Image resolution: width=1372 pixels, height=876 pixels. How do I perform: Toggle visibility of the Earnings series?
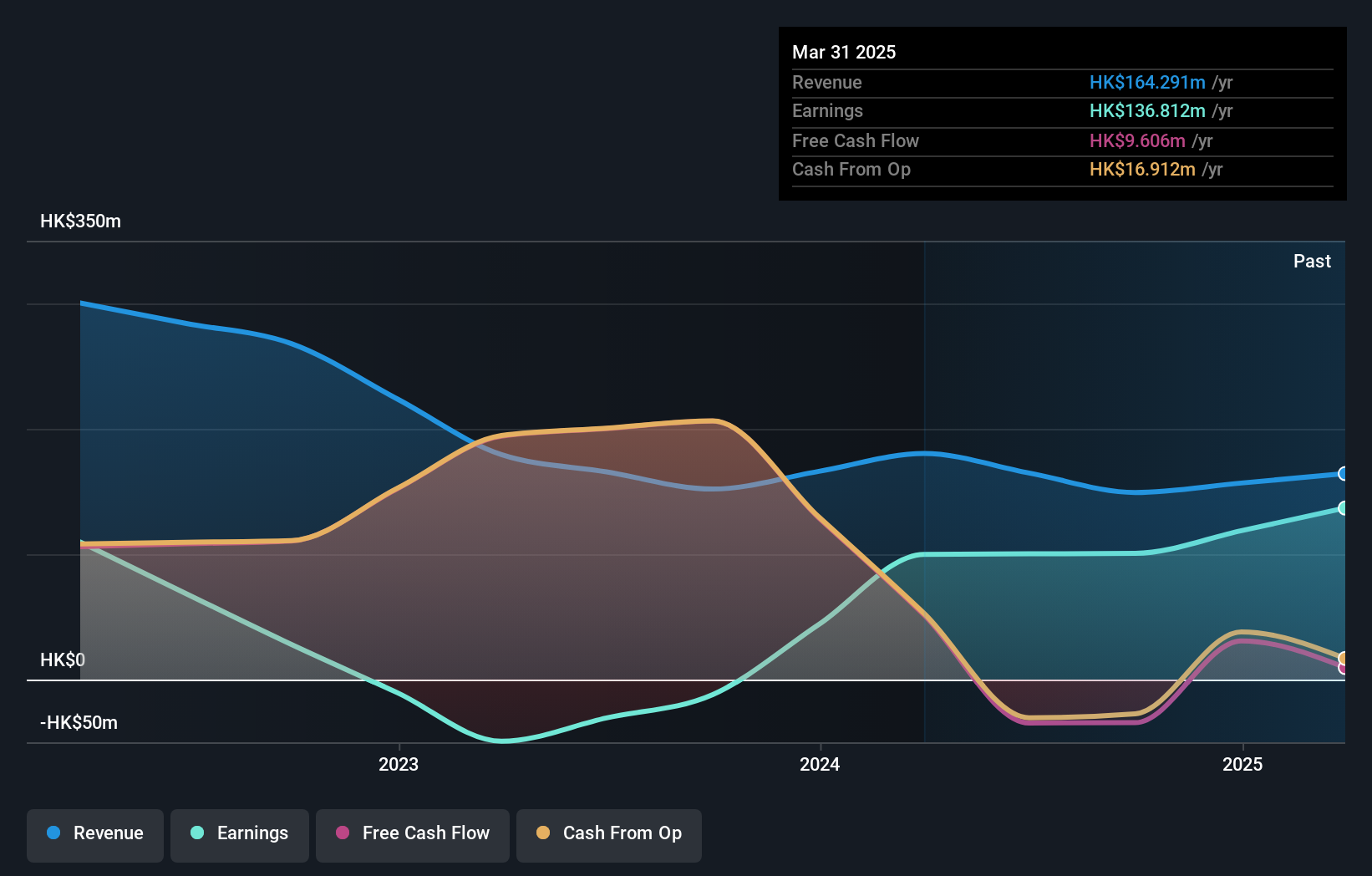click(239, 833)
